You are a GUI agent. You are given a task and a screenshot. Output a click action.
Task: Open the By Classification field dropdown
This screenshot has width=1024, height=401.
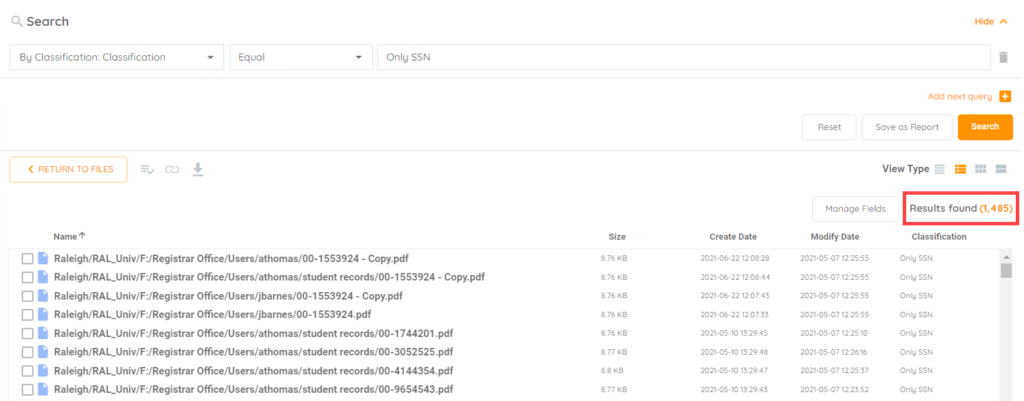(116, 58)
